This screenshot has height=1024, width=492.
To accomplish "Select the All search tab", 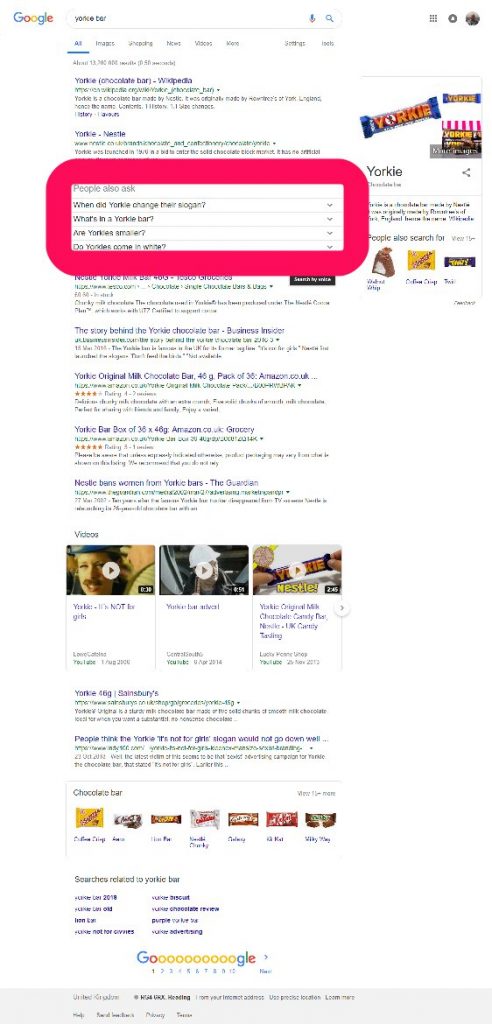I will [x=78, y=44].
